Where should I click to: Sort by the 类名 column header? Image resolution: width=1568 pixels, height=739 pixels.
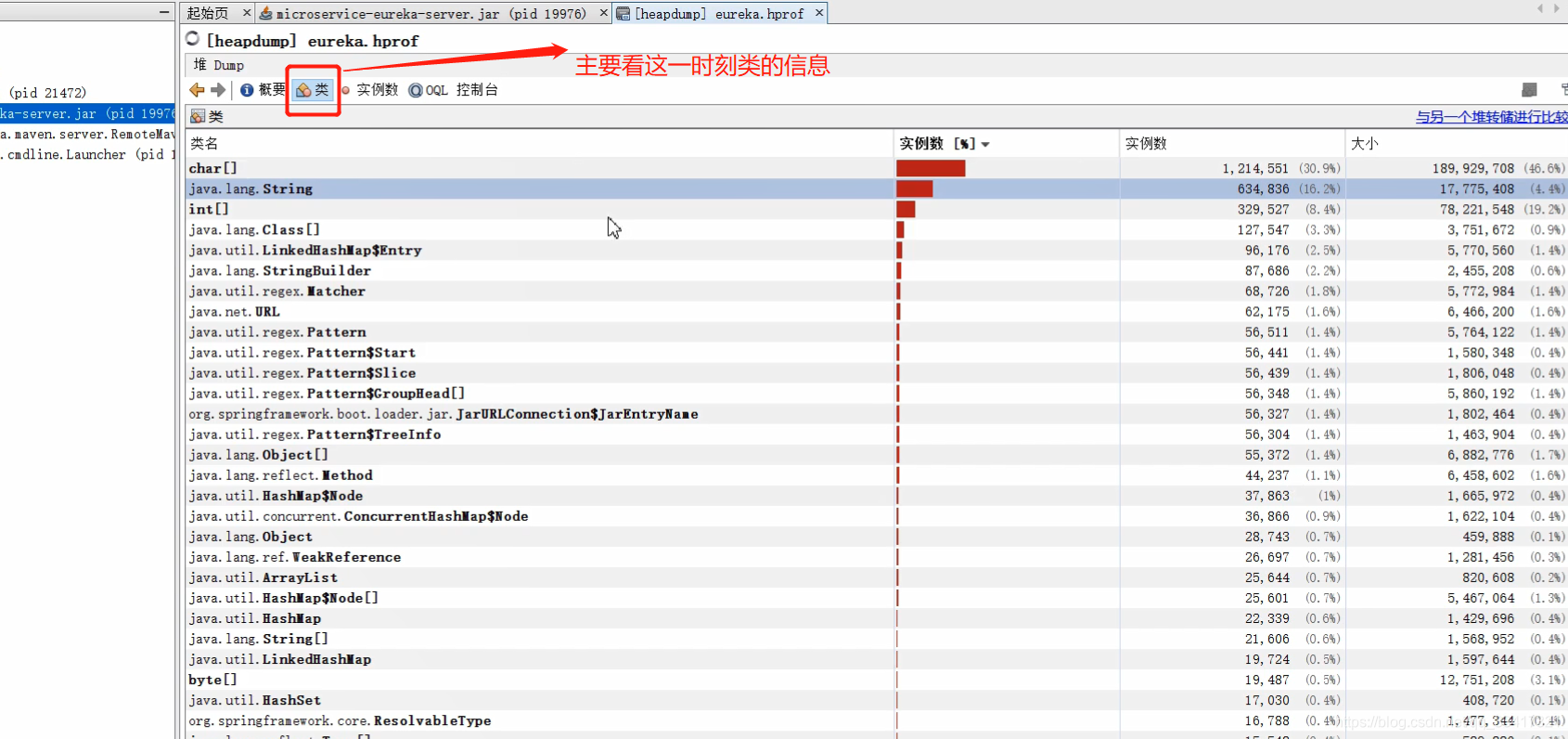539,144
